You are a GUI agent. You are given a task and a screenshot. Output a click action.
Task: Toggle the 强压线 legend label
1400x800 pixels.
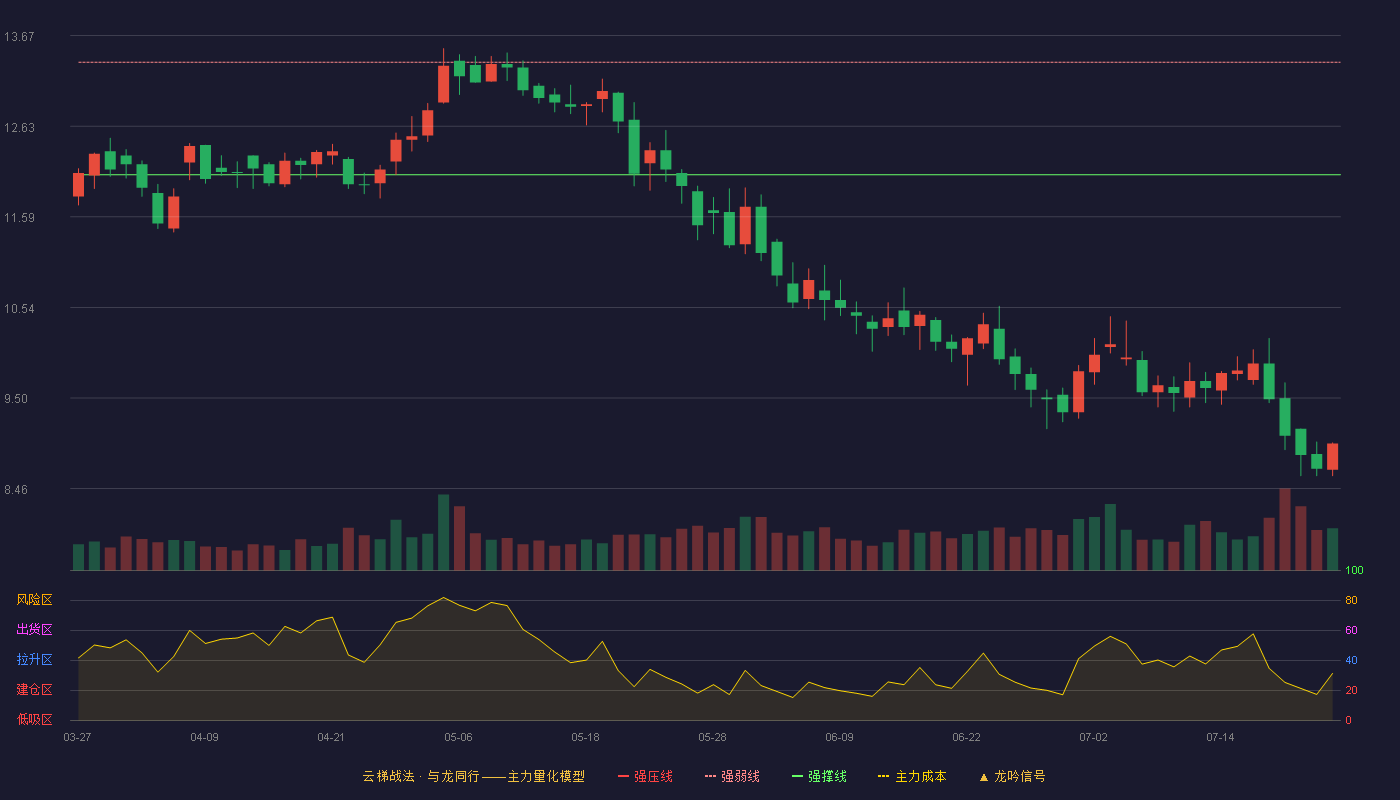pos(653,777)
